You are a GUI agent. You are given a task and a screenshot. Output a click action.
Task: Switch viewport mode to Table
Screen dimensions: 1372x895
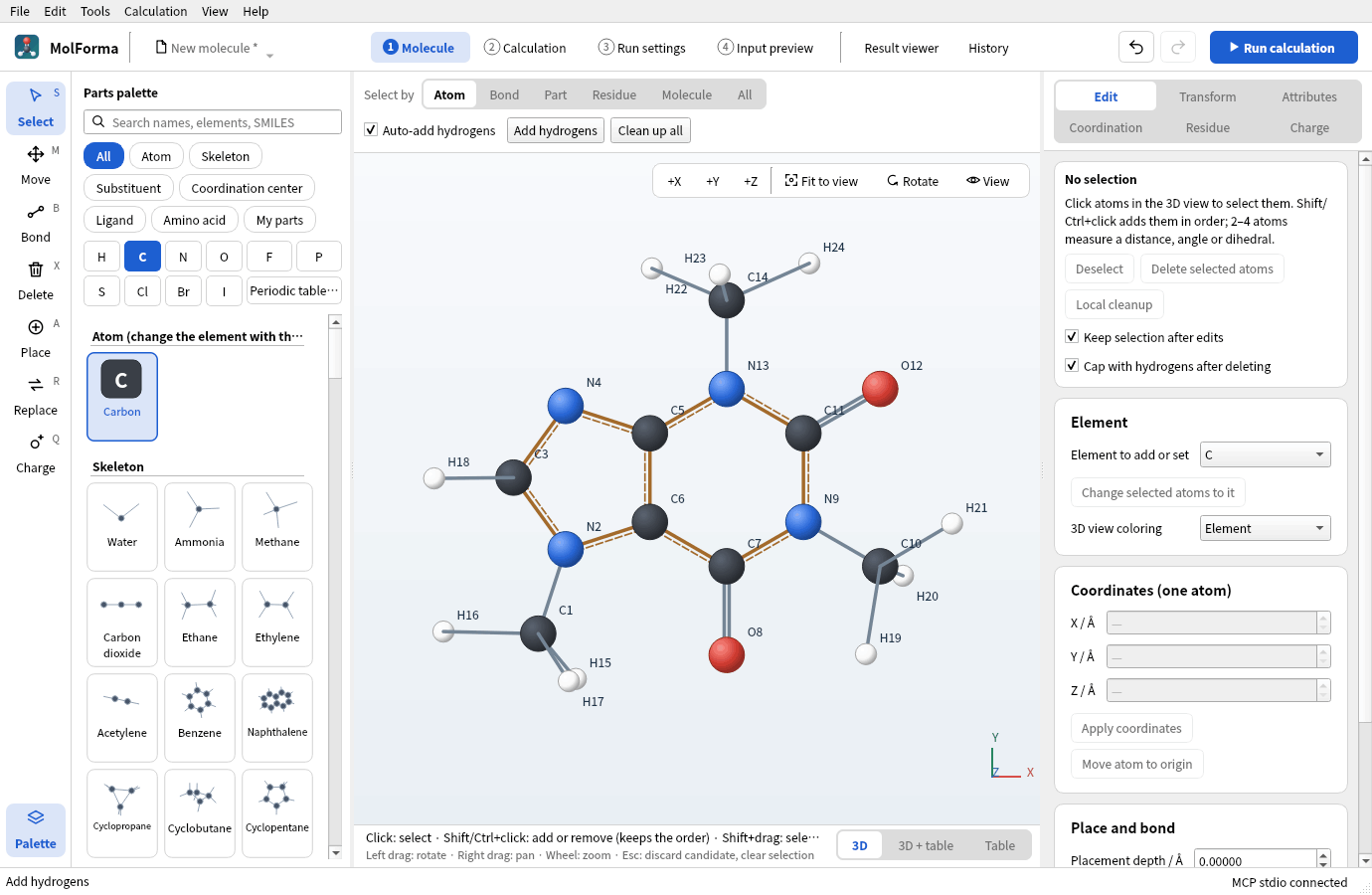coord(1000,845)
